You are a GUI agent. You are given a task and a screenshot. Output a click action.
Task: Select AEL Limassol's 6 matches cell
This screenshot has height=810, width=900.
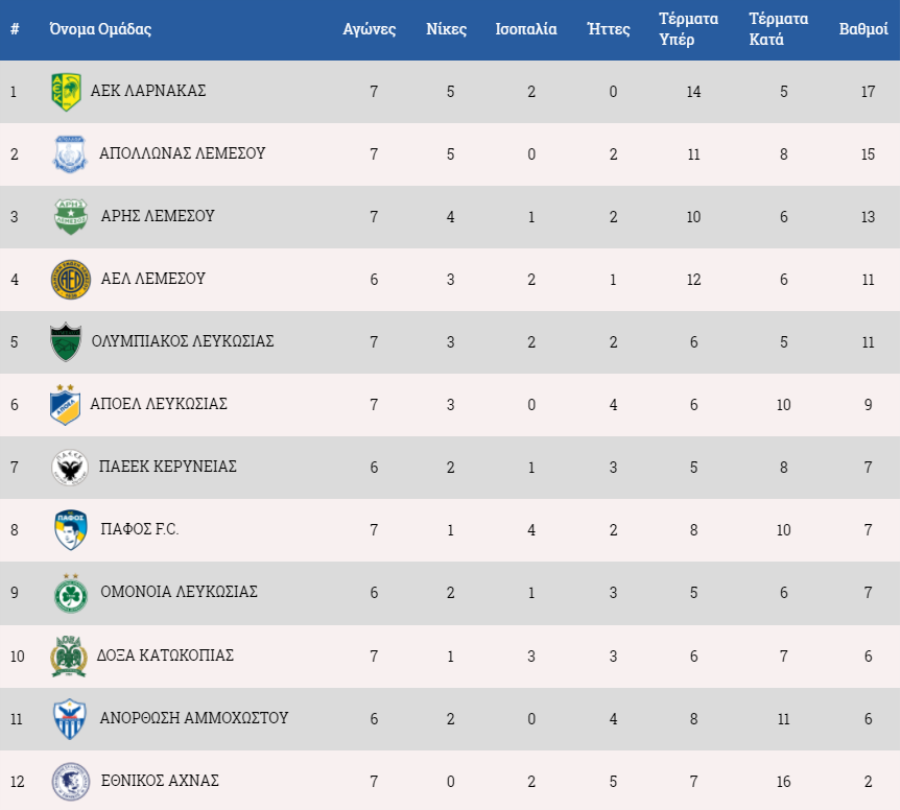374,280
